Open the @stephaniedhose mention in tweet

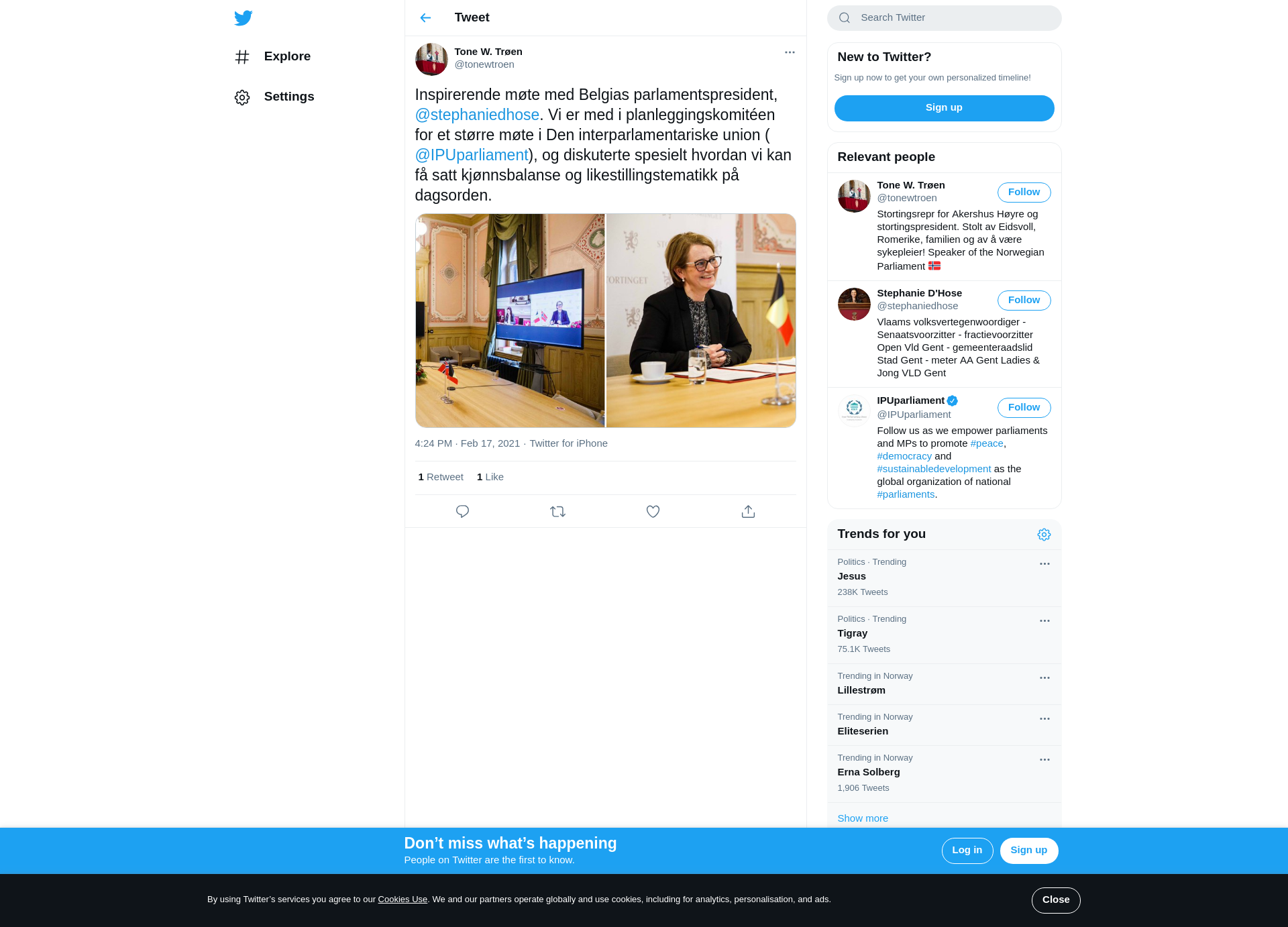coord(477,115)
